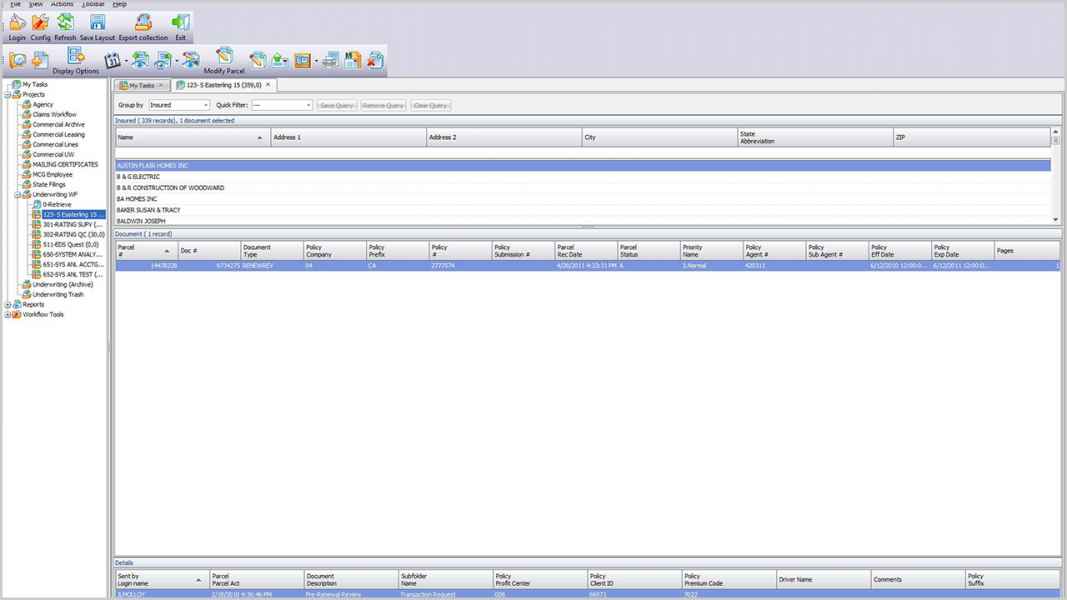Collapse the Underwriting WF tree node
The height and width of the screenshot is (600, 1067).
click(x=17, y=195)
